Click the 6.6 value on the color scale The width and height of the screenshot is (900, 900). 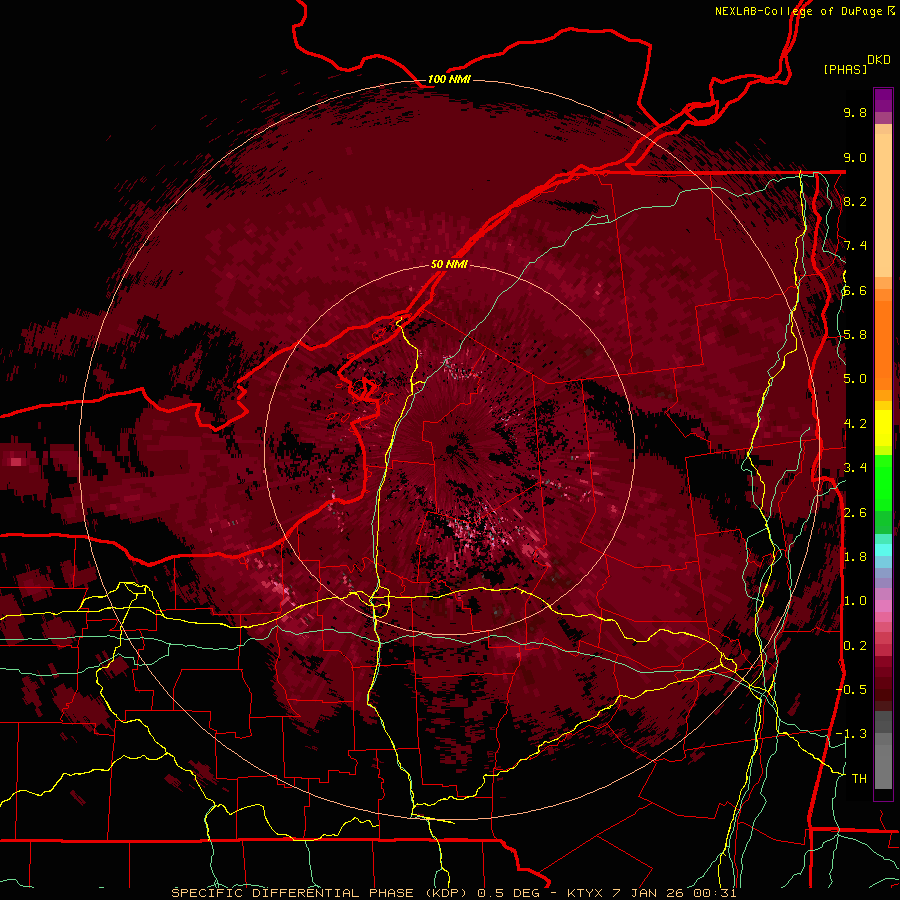pyautogui.click(x=855, y=290)
